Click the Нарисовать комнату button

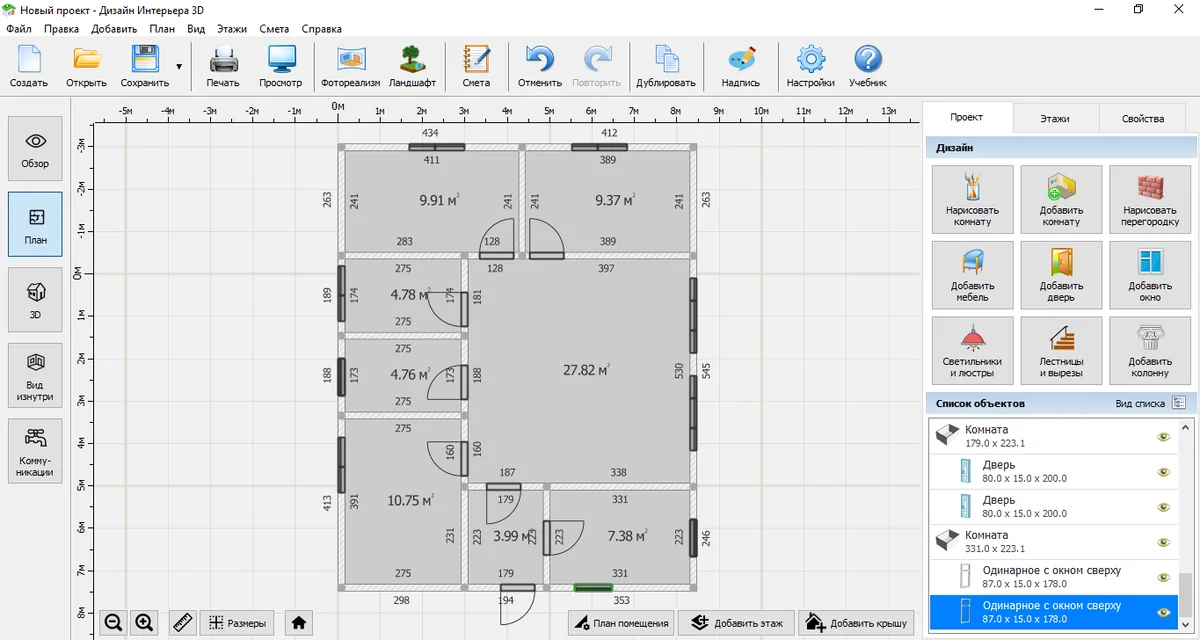972,200
